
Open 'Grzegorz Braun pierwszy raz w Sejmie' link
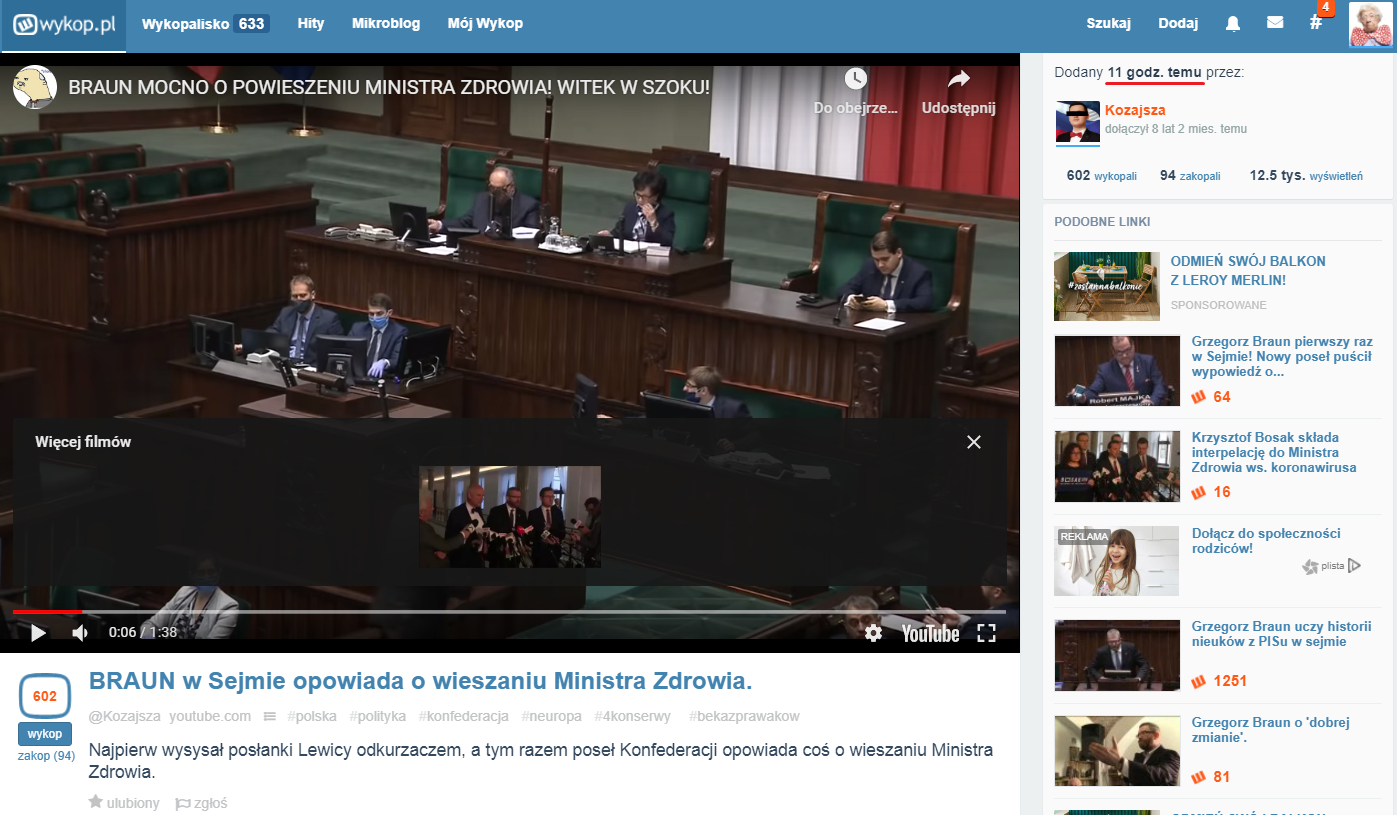(1282, 357)
